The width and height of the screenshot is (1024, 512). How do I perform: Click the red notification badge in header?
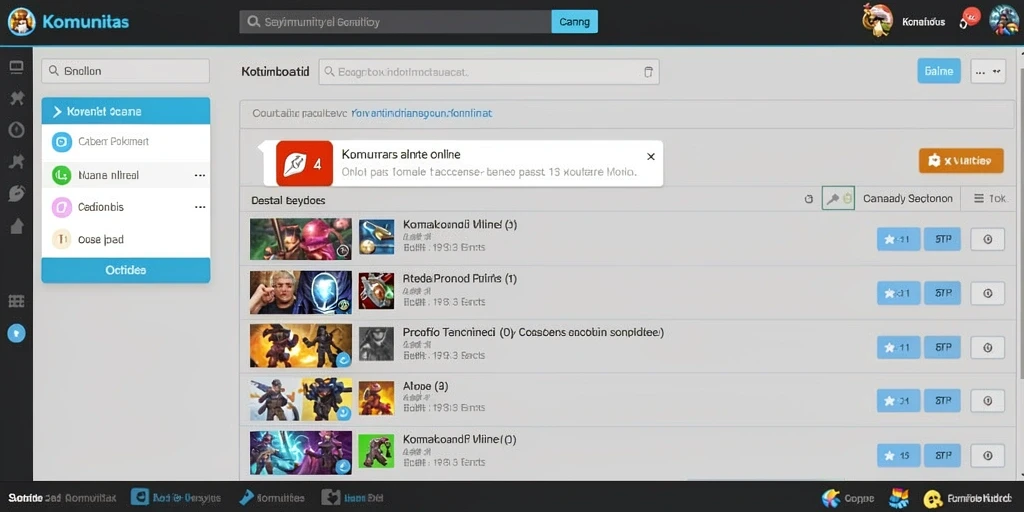pyautogui.click(x=971, y=17)
